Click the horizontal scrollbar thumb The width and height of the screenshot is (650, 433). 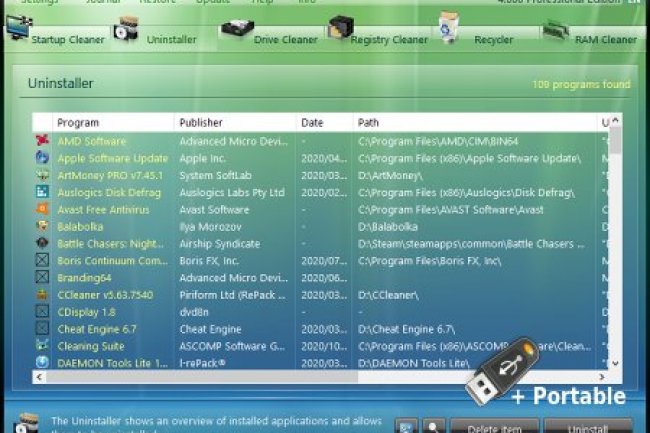coord(202,377)
